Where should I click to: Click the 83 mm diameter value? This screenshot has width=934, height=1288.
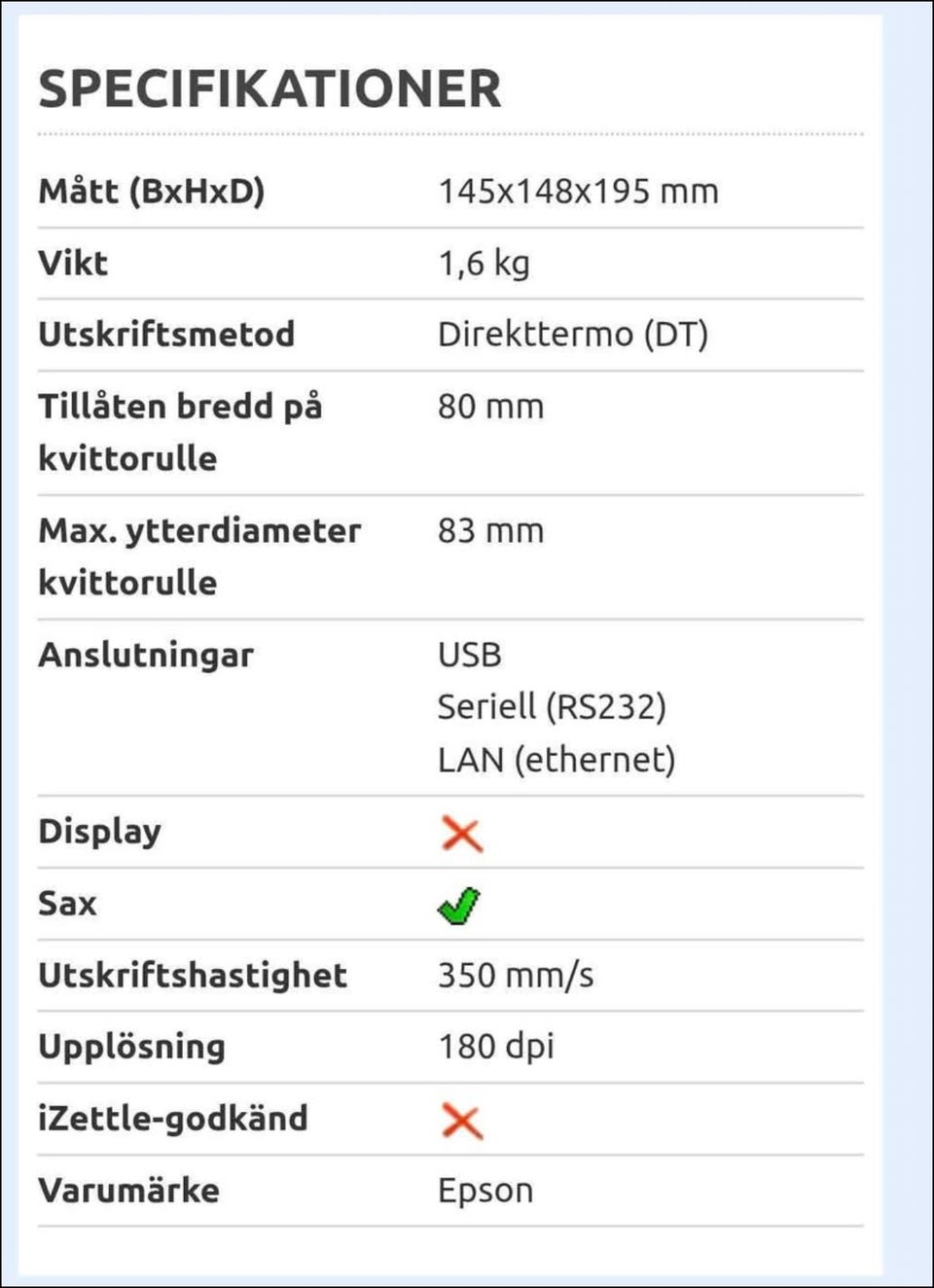pyautogui.click(x=490, y=531)
